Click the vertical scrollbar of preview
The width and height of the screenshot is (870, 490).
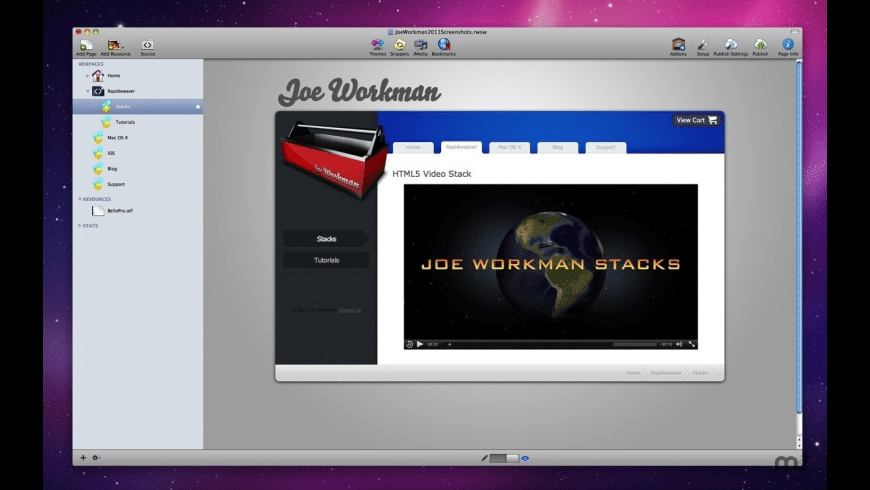pyautogui.click(x=799, y=239)
